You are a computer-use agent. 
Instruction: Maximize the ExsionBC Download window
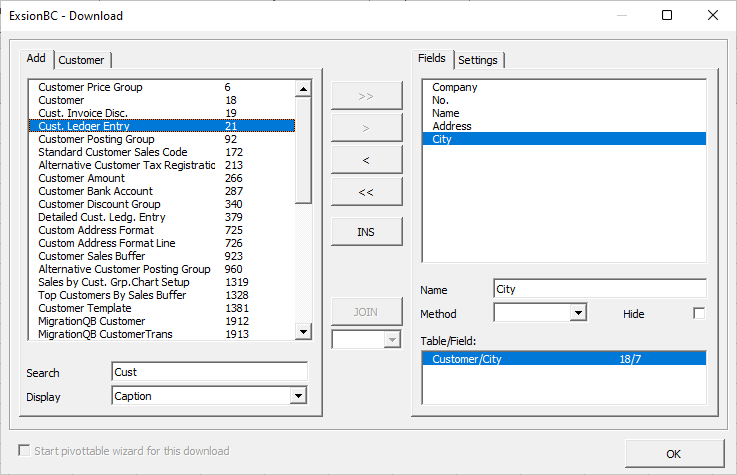[666, 16]
